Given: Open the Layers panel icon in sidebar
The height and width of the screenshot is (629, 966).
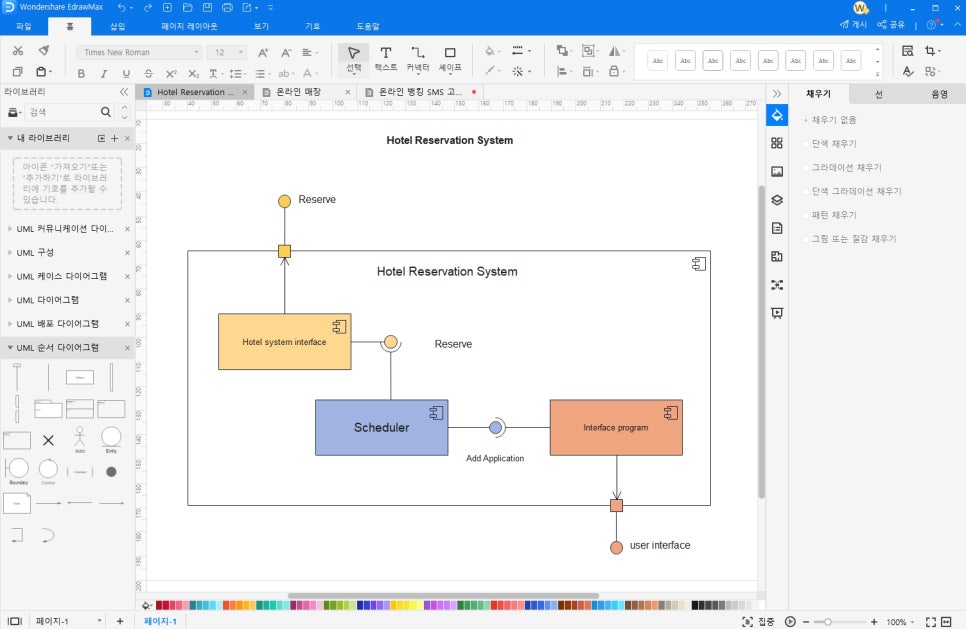Looking at the screenshot, I should pos(777,200).
